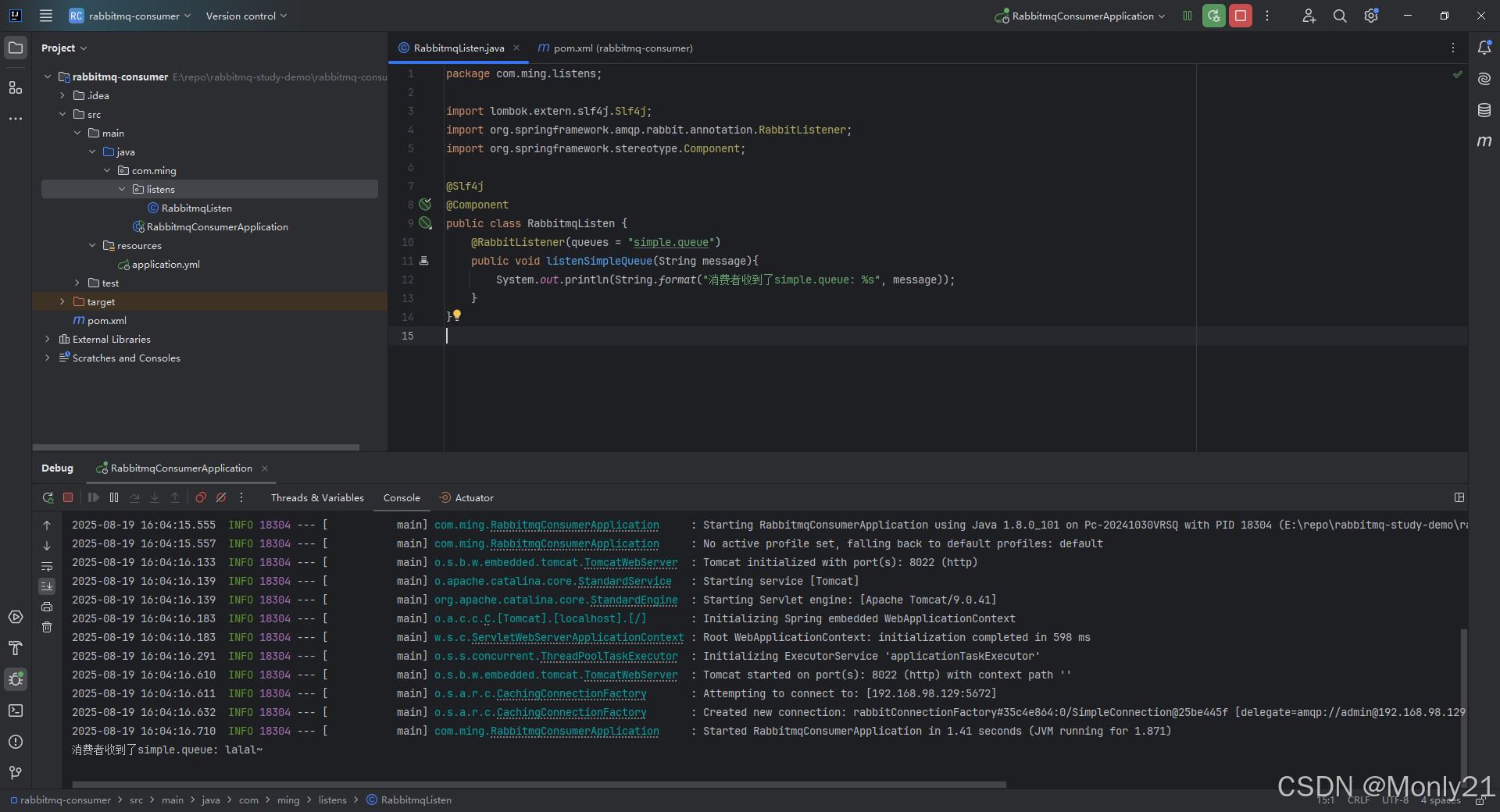The image size is (1500, 812).
Task: Click the gutter icon on line 11
Action: tap(423, 261)
